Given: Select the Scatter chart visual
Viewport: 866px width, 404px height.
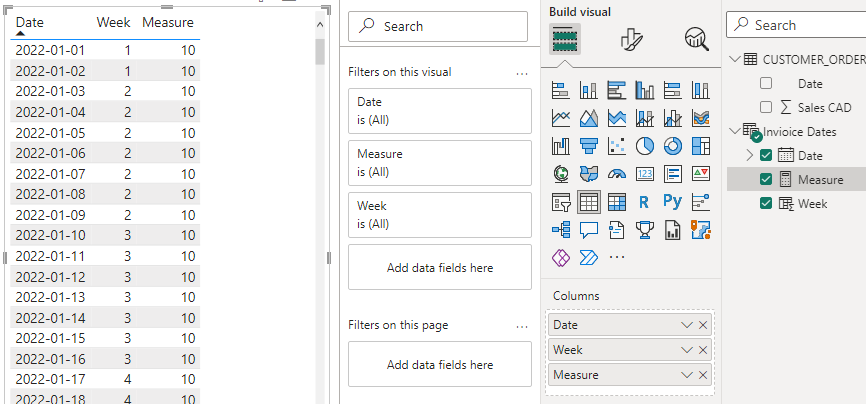Looking at the screenshot, I should [616, 146].
